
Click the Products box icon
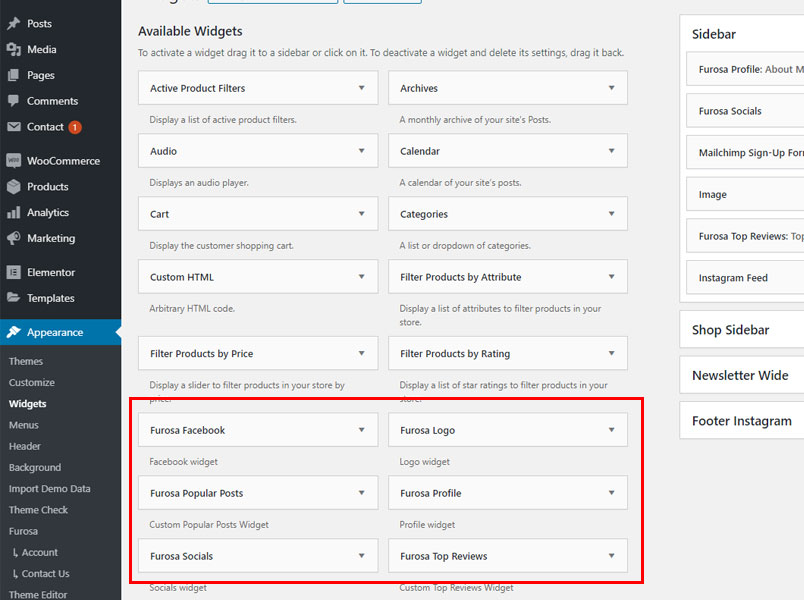coord(14,187)
